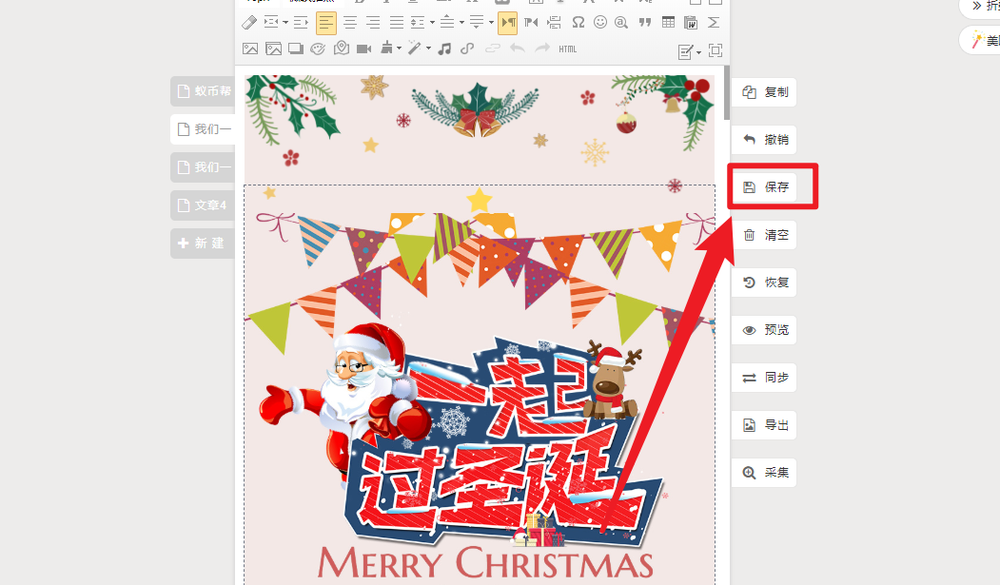Open the 蚁币帮 article tab
This screenshot has height=585, width=1000.
pos(203,91)
